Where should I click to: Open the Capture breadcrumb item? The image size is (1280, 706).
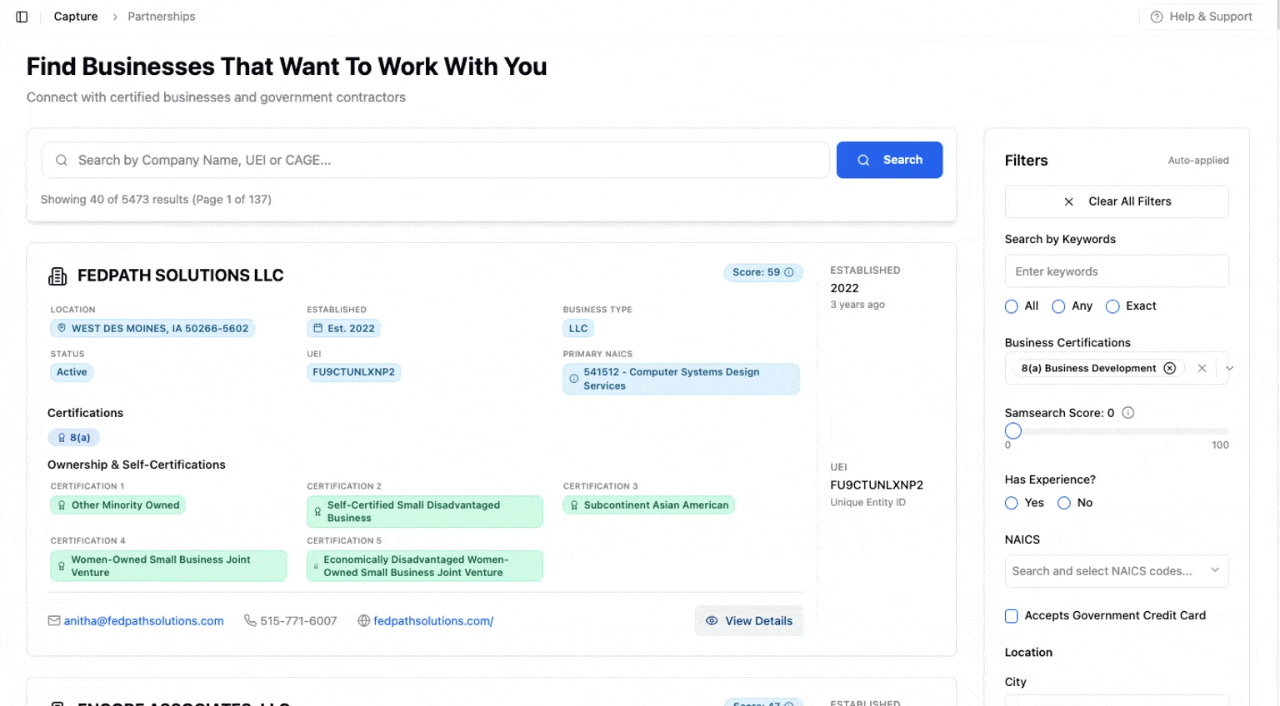[75, 16]
